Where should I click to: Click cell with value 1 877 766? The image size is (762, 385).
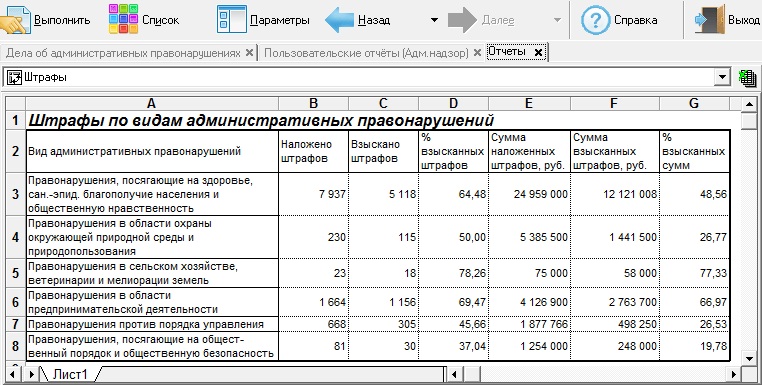click(x=529, y=324)
